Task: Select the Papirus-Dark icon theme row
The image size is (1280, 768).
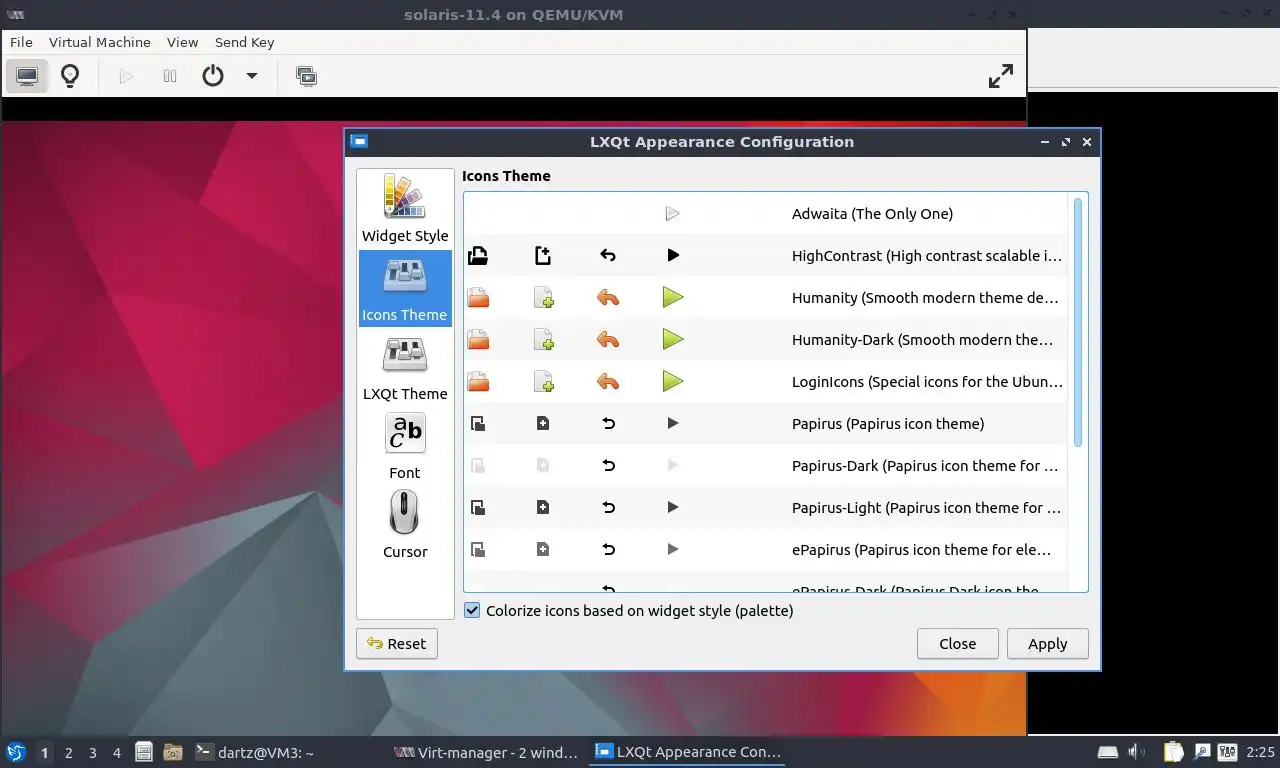Action: point(766,466)
